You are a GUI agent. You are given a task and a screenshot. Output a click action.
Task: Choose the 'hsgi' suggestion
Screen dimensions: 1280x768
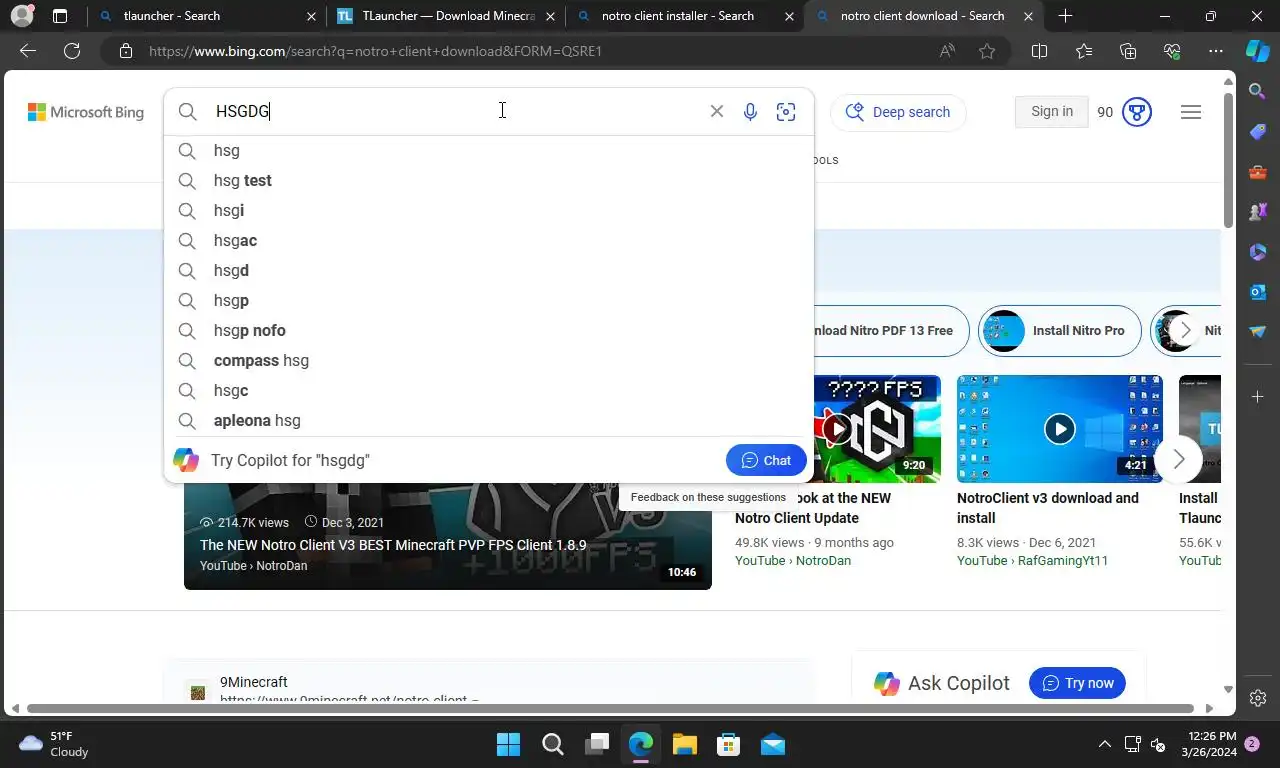[x=489, y=210]
